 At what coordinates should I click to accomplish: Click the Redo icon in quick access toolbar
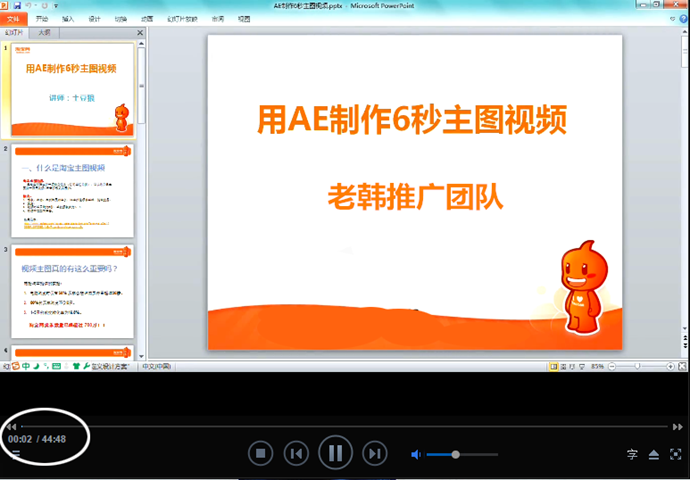[x=44, y=6]
